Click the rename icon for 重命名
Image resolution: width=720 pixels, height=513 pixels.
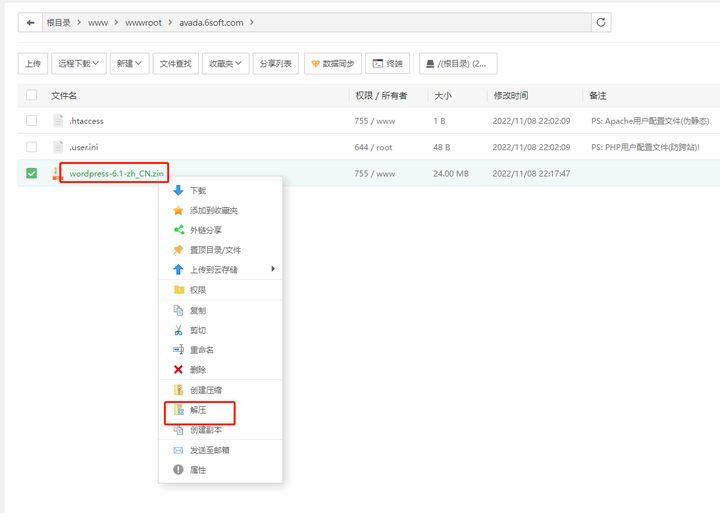178,350
